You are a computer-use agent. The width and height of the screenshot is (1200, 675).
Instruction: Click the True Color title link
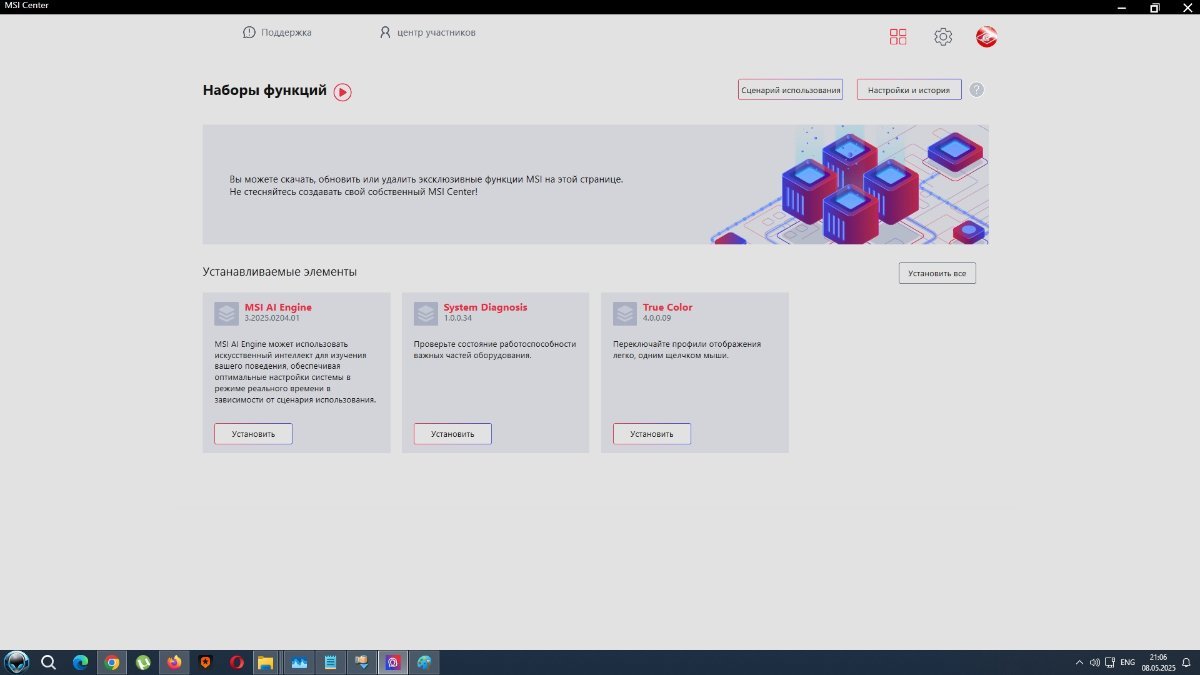(x=667, y=307)
